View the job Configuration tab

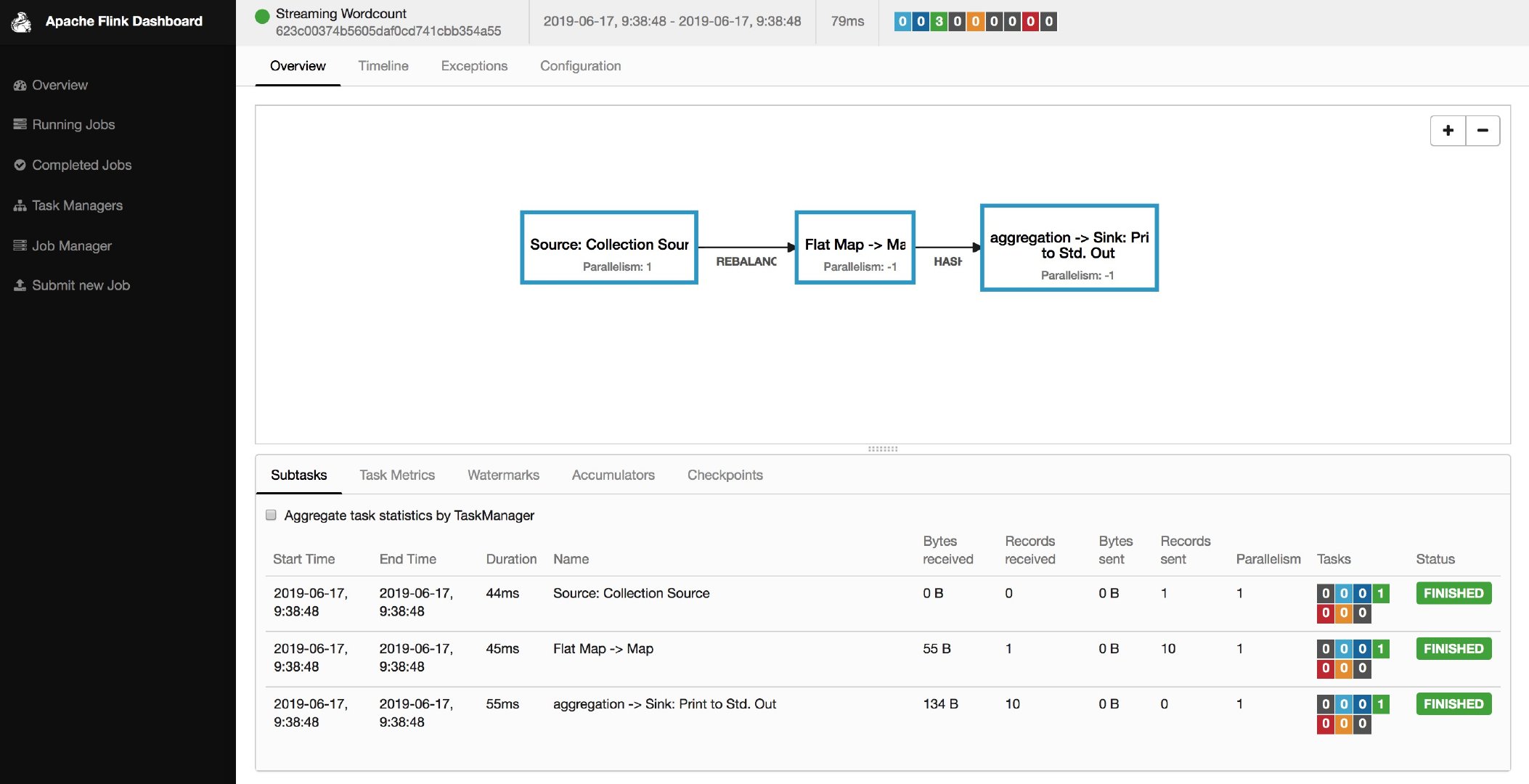(x=580, y=66)
